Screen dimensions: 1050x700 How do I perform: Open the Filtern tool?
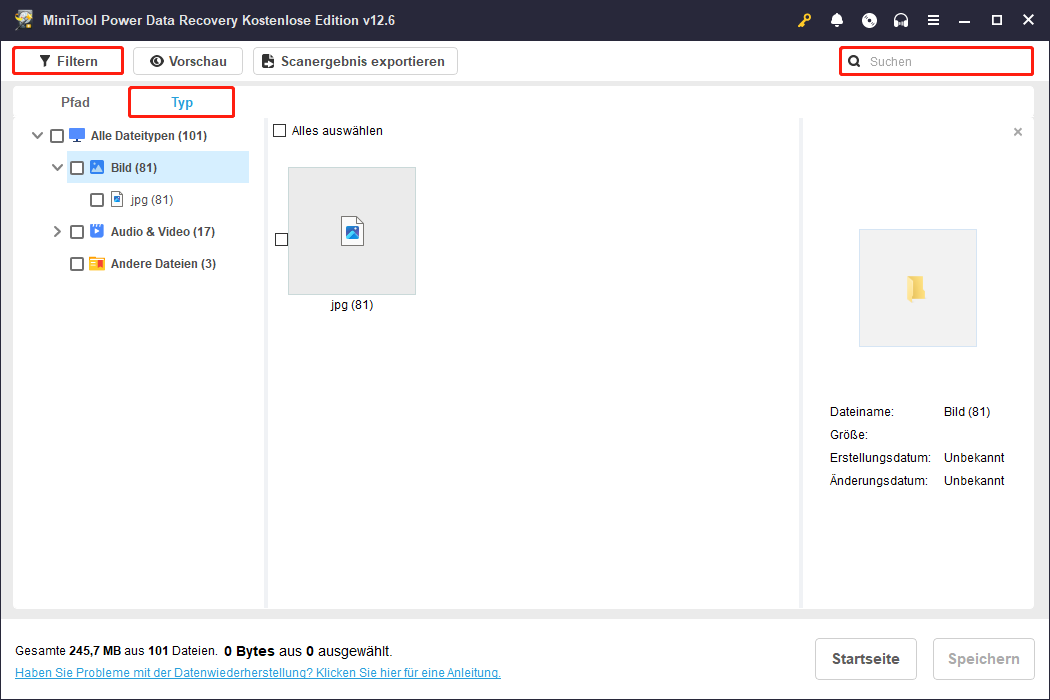point(67,60)
